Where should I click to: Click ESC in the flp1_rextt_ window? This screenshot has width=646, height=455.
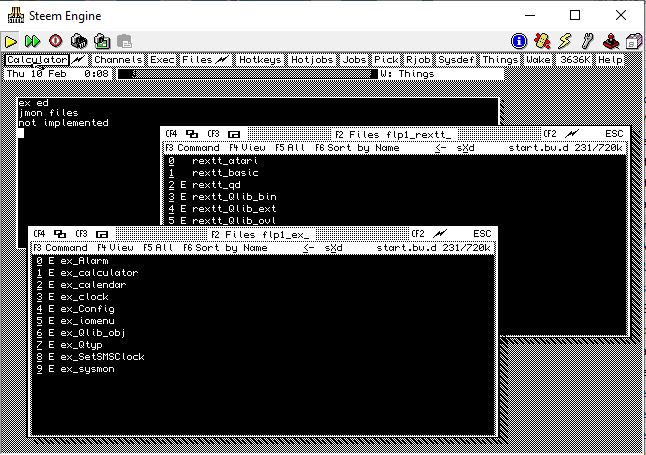[x=614, y=134]
